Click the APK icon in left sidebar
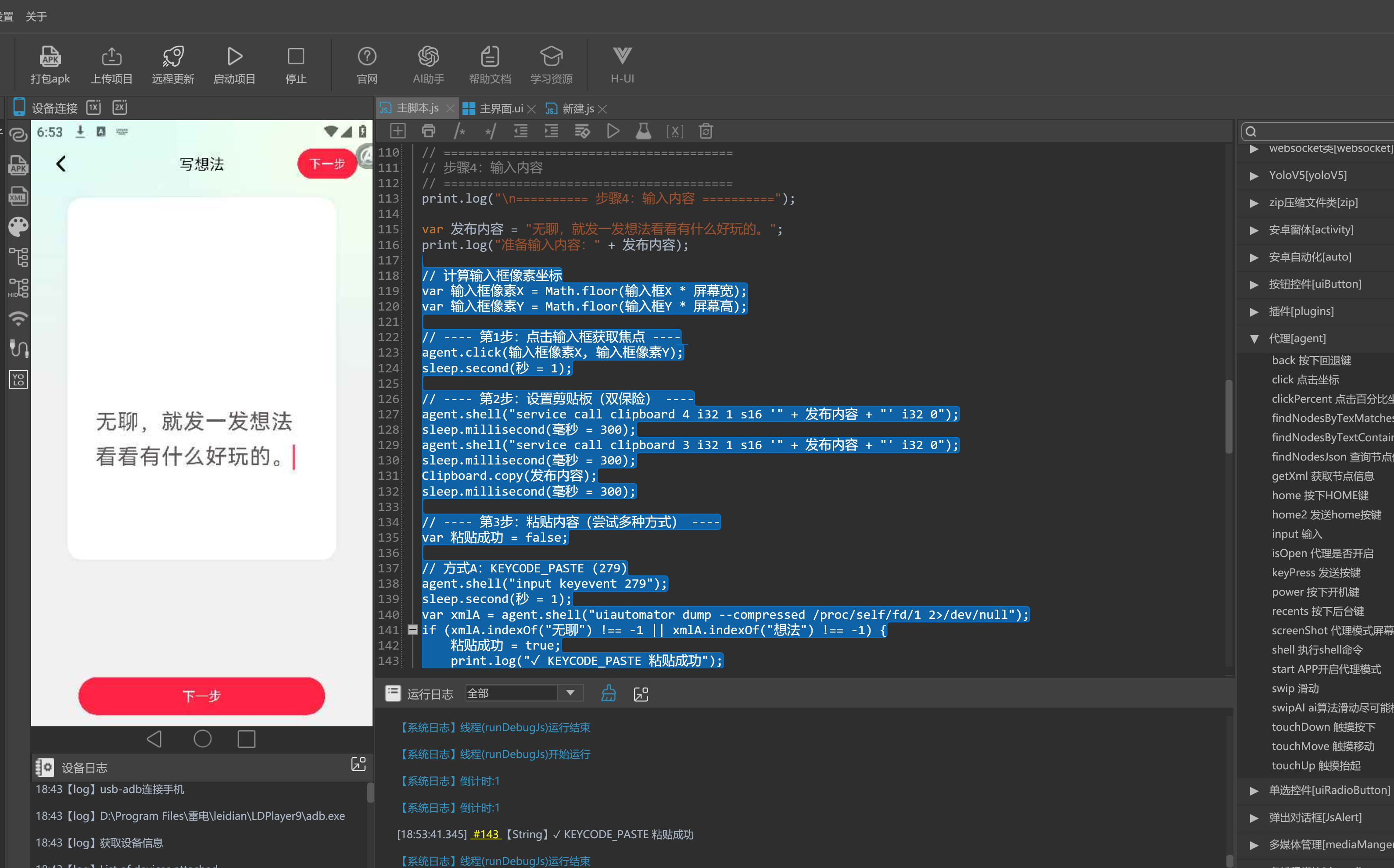Screen dimensions: 1394x868 [x=18, y=165]
